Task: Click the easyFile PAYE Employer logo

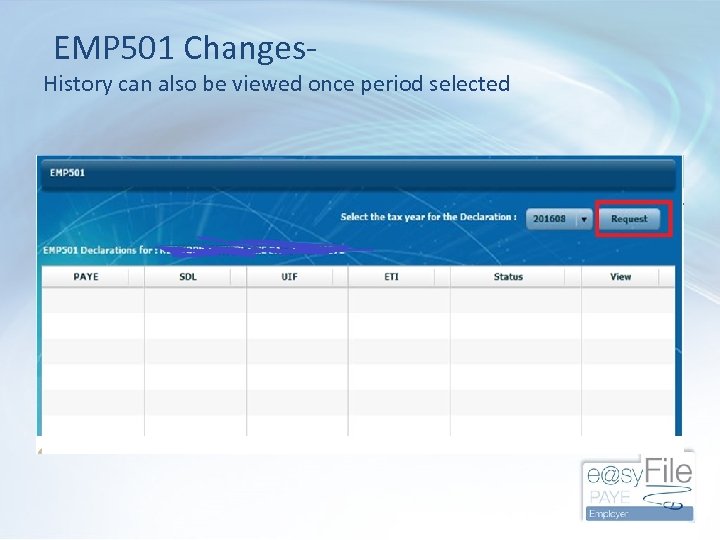Action: (x=638, y=487)
